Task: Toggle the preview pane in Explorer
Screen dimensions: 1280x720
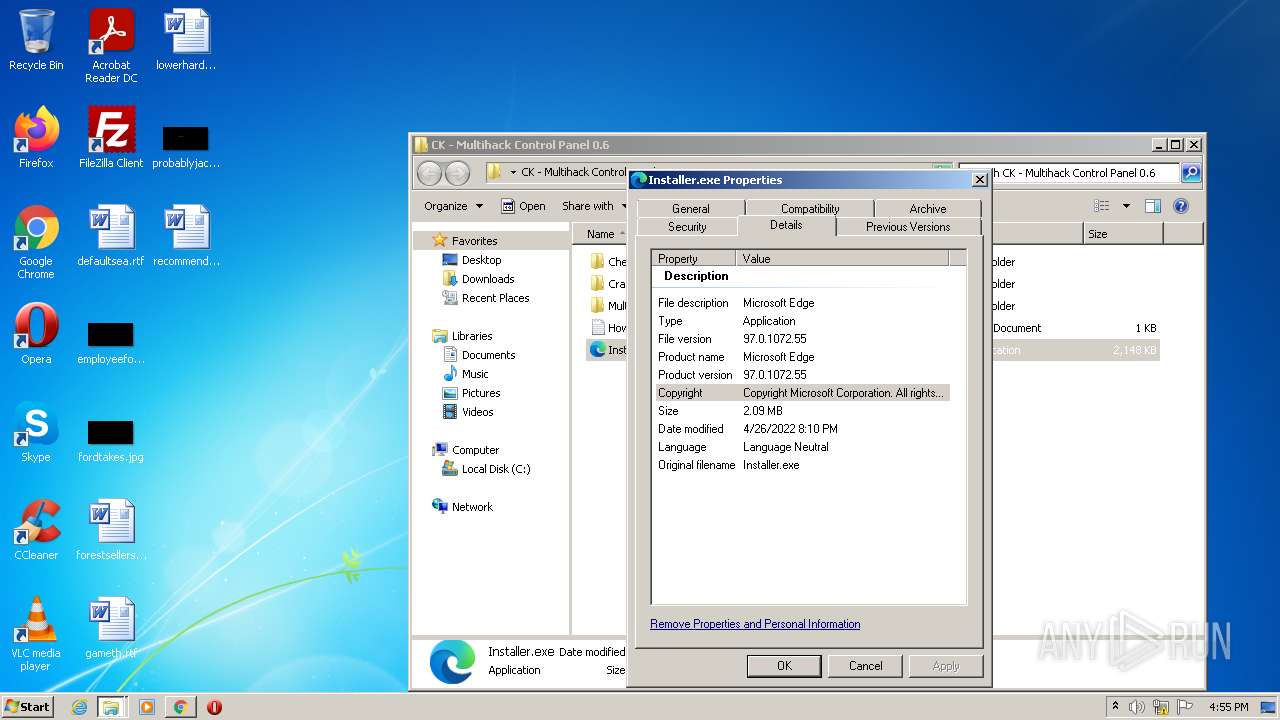Action: click(1153, 206)
